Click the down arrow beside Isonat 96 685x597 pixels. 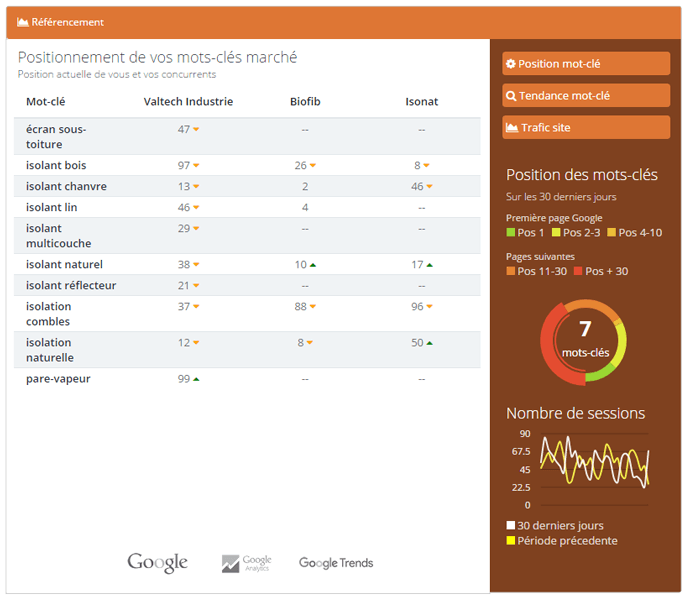pyautogui.click(x=429, y=307)
